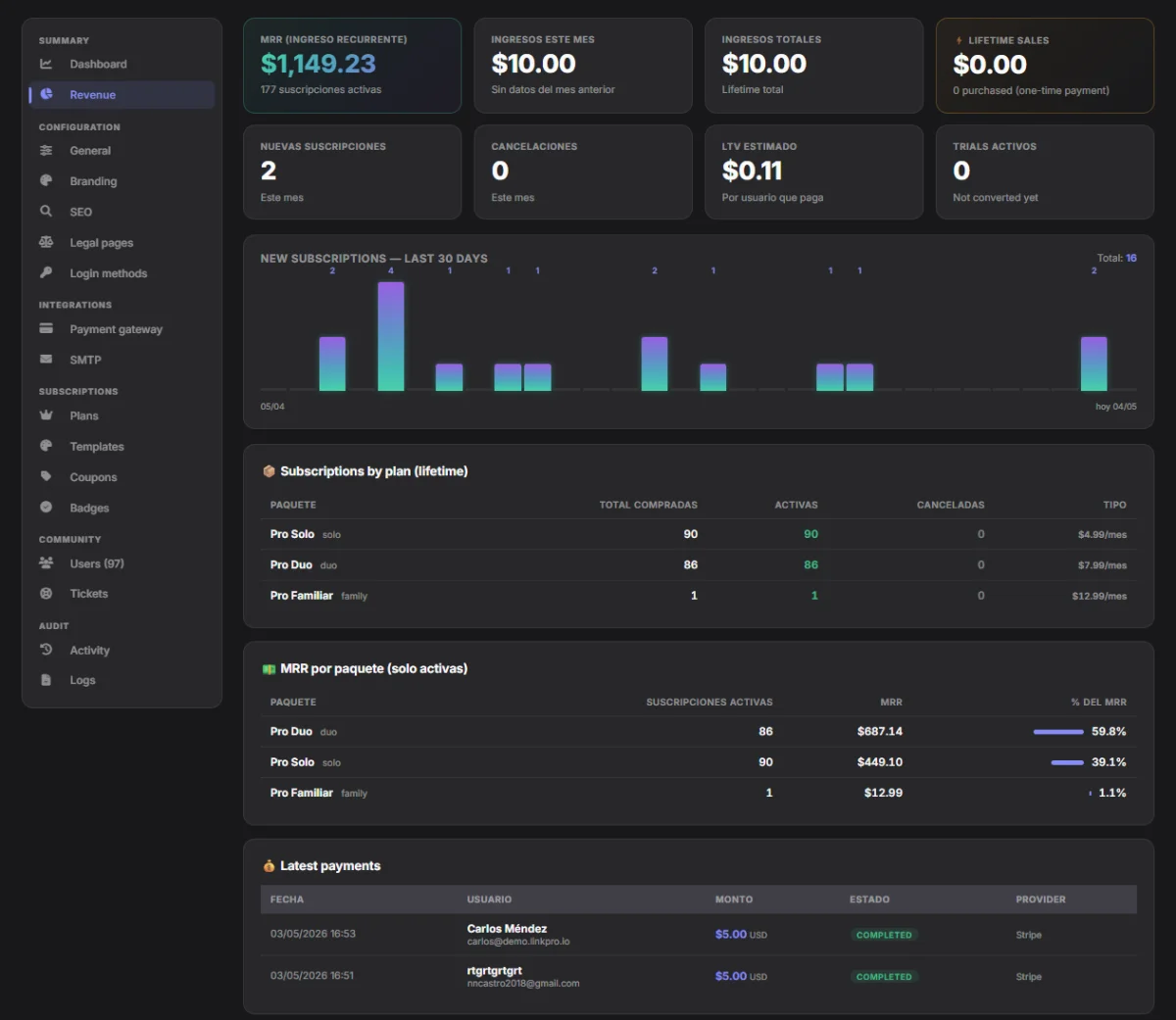Viewport: 1176px width, 1020px height.
Task: Click the Templates palette icon
Action: 46,446
